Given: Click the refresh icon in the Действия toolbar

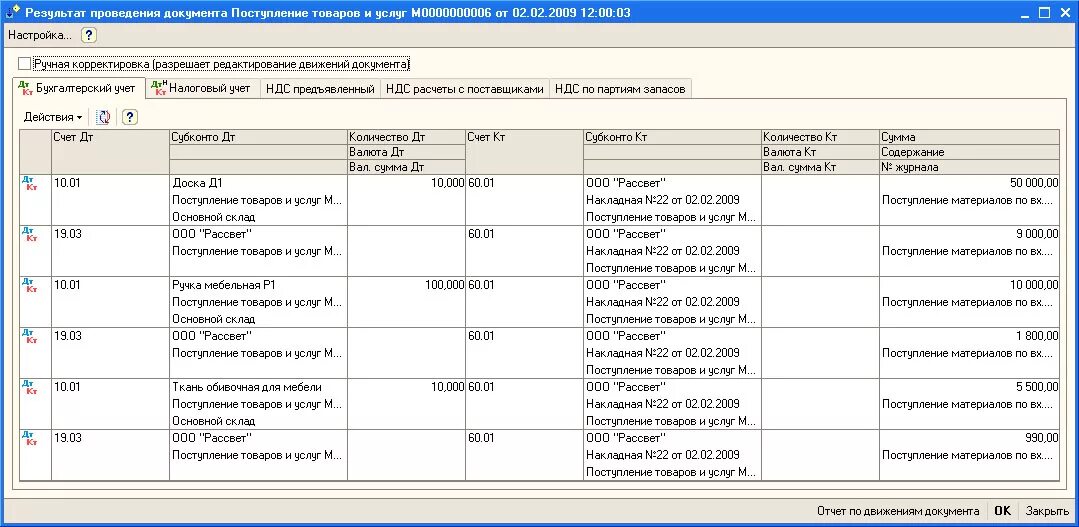Looking at the screenshot, I should point(103,117).
